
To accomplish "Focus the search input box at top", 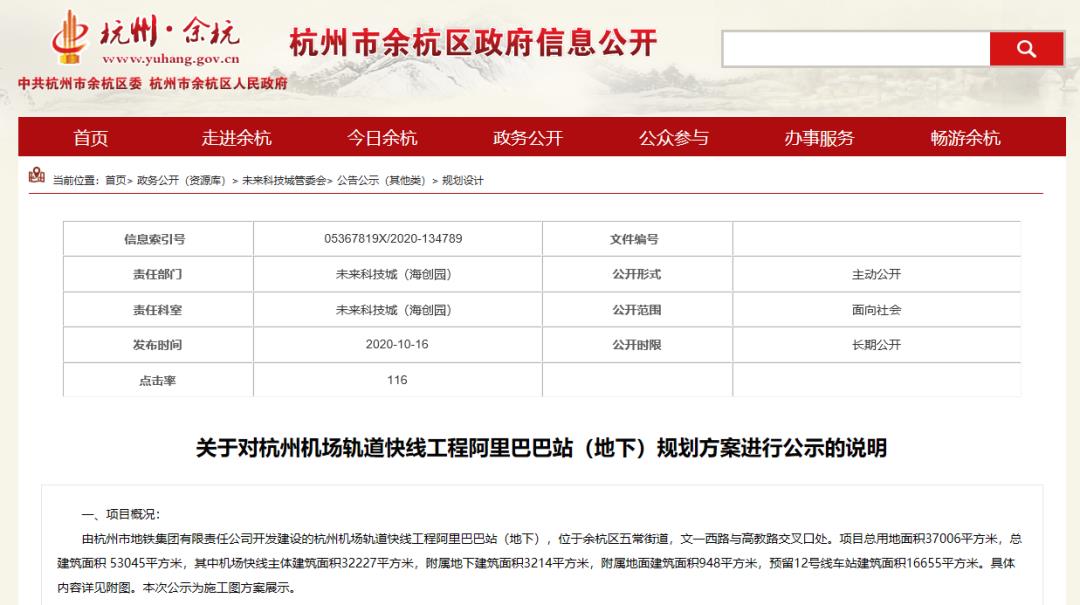I will click(856, 48).
